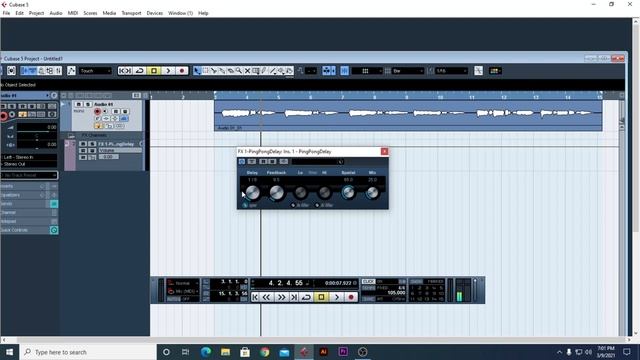This screenshot has width=640, height=360.
Task: Open the Audio menu
Action: [56, 13]
